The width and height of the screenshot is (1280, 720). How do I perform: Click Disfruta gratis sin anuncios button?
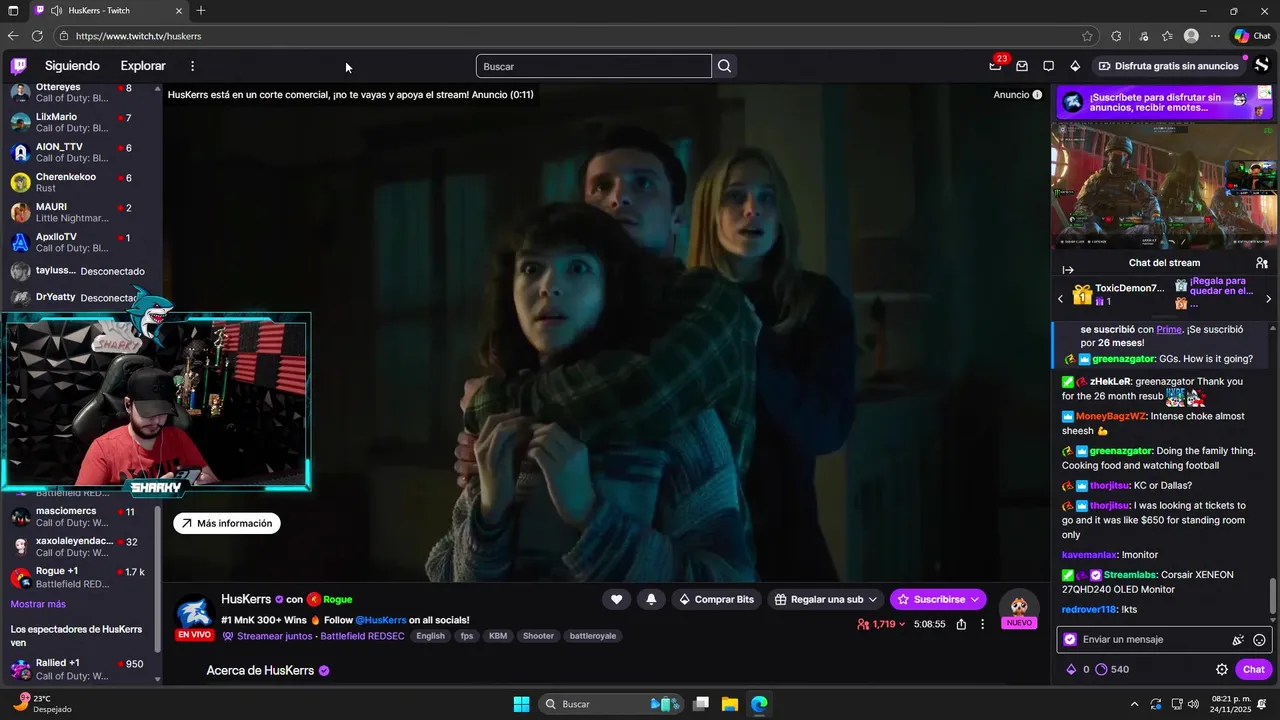pyautogui.click(x=1168, y=66)
